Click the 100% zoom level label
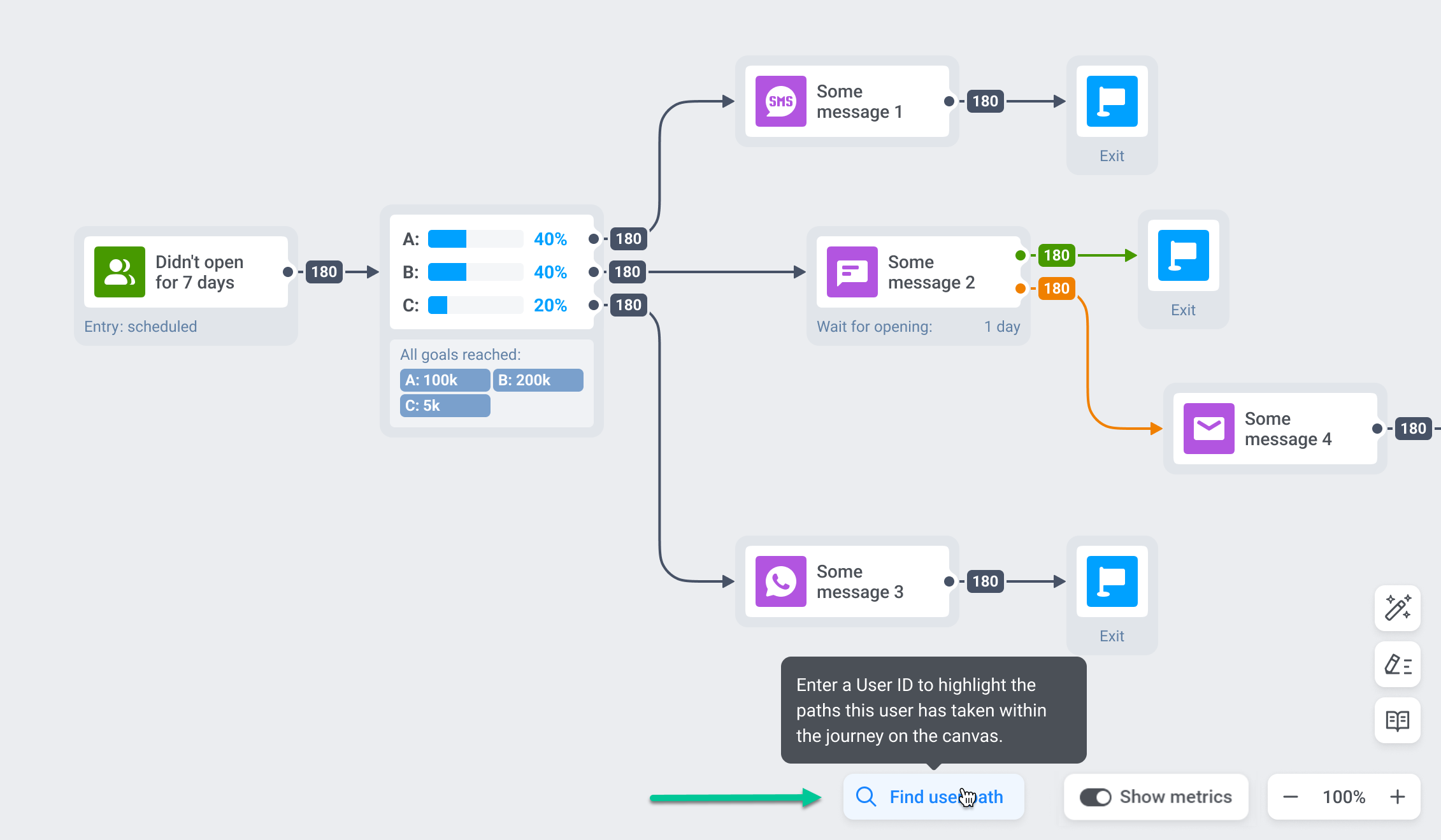Viewport: 1441px width, 840px height. (x=1344, y=797)
